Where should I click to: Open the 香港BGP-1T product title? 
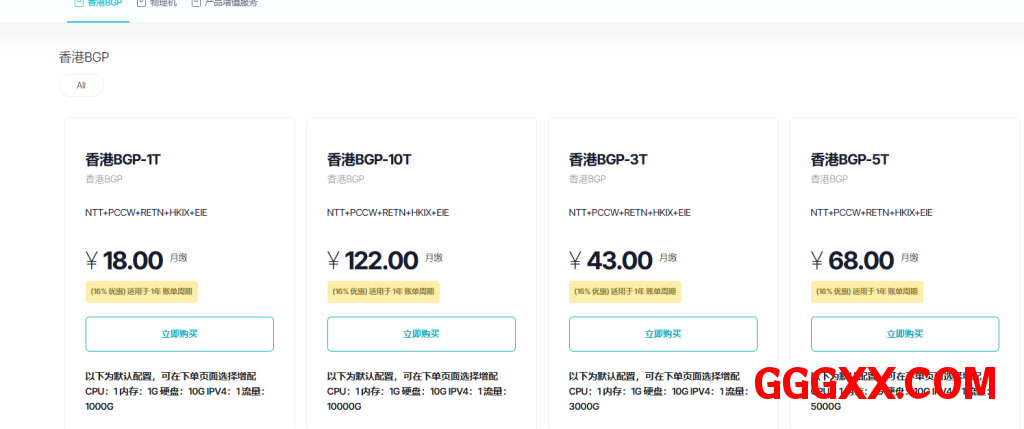click(123, 159)
